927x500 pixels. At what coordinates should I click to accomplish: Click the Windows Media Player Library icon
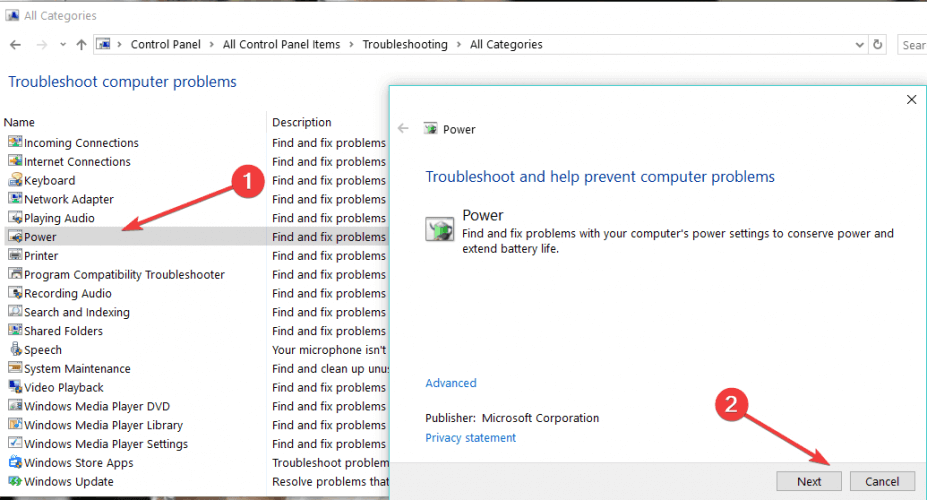pyautogui.click(x=15, y=424)
